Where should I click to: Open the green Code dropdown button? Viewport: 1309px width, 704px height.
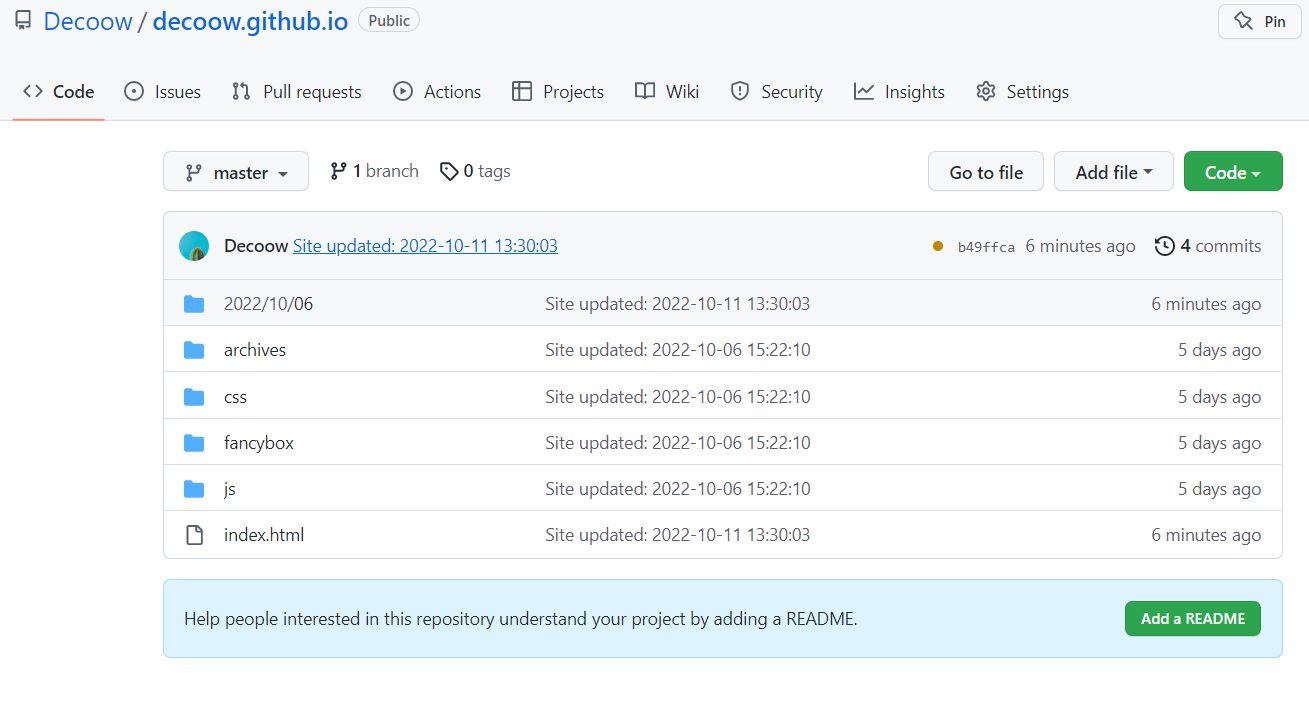point(1233,172)
